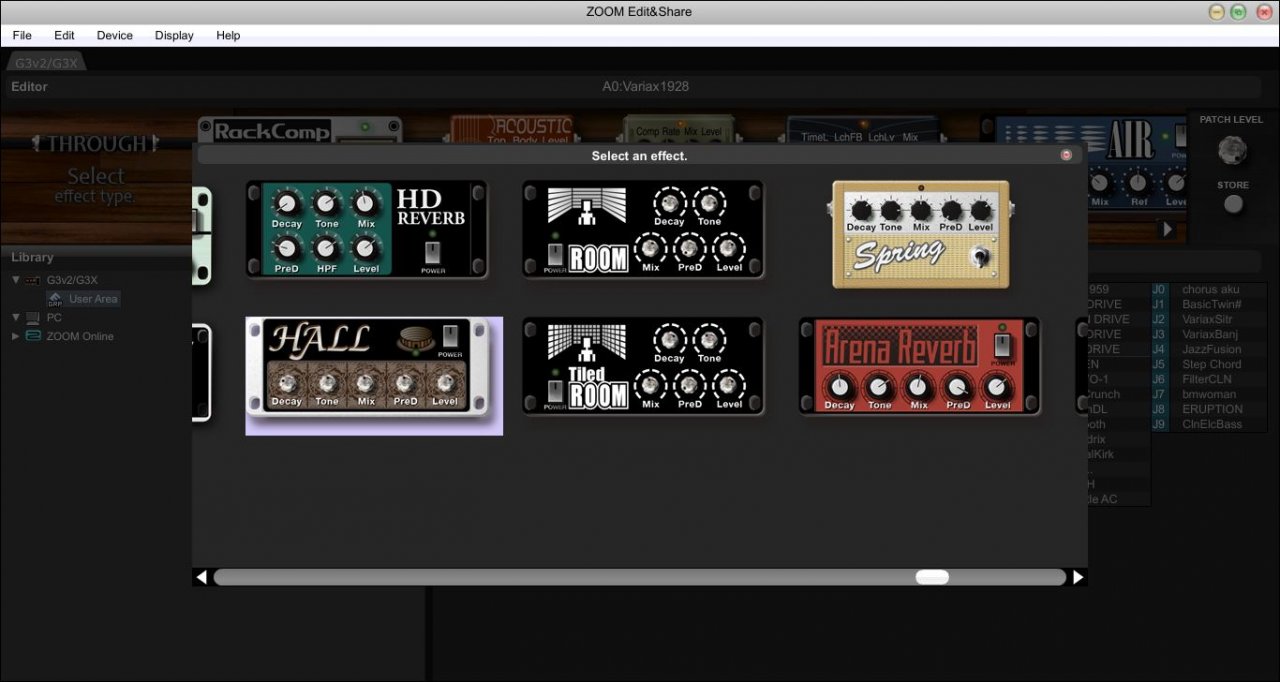Click the Level knob on Spring pedal
Viewport: 1280px width, 682px height.
tap(981, 210)
